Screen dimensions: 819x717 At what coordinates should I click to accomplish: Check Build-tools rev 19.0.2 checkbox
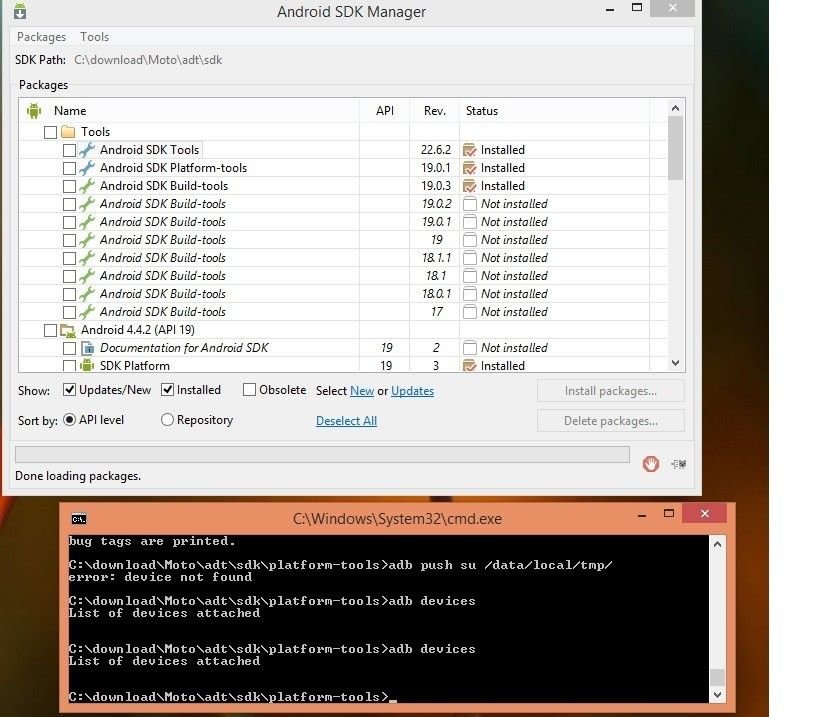69,204
